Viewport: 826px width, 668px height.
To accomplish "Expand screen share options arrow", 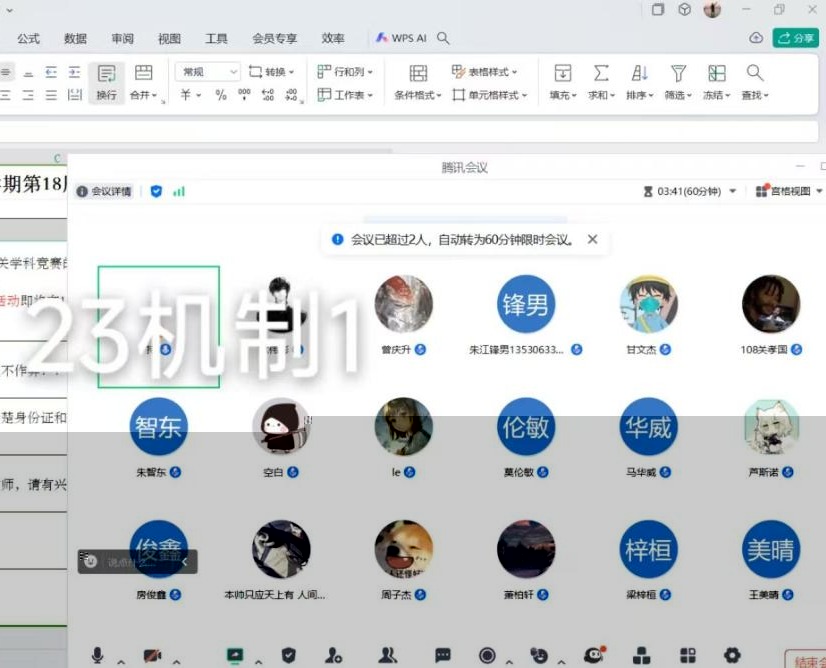I will (x=259, y=662).
